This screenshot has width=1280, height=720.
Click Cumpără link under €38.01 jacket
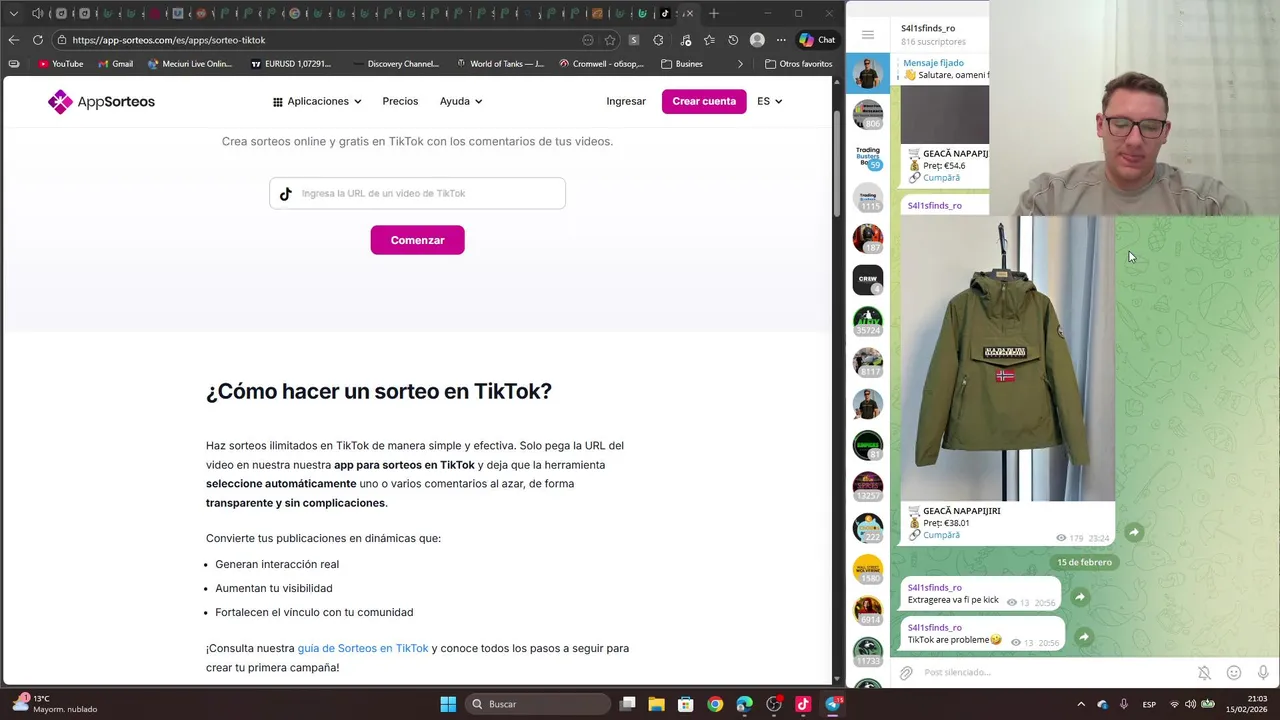(941, 535)
